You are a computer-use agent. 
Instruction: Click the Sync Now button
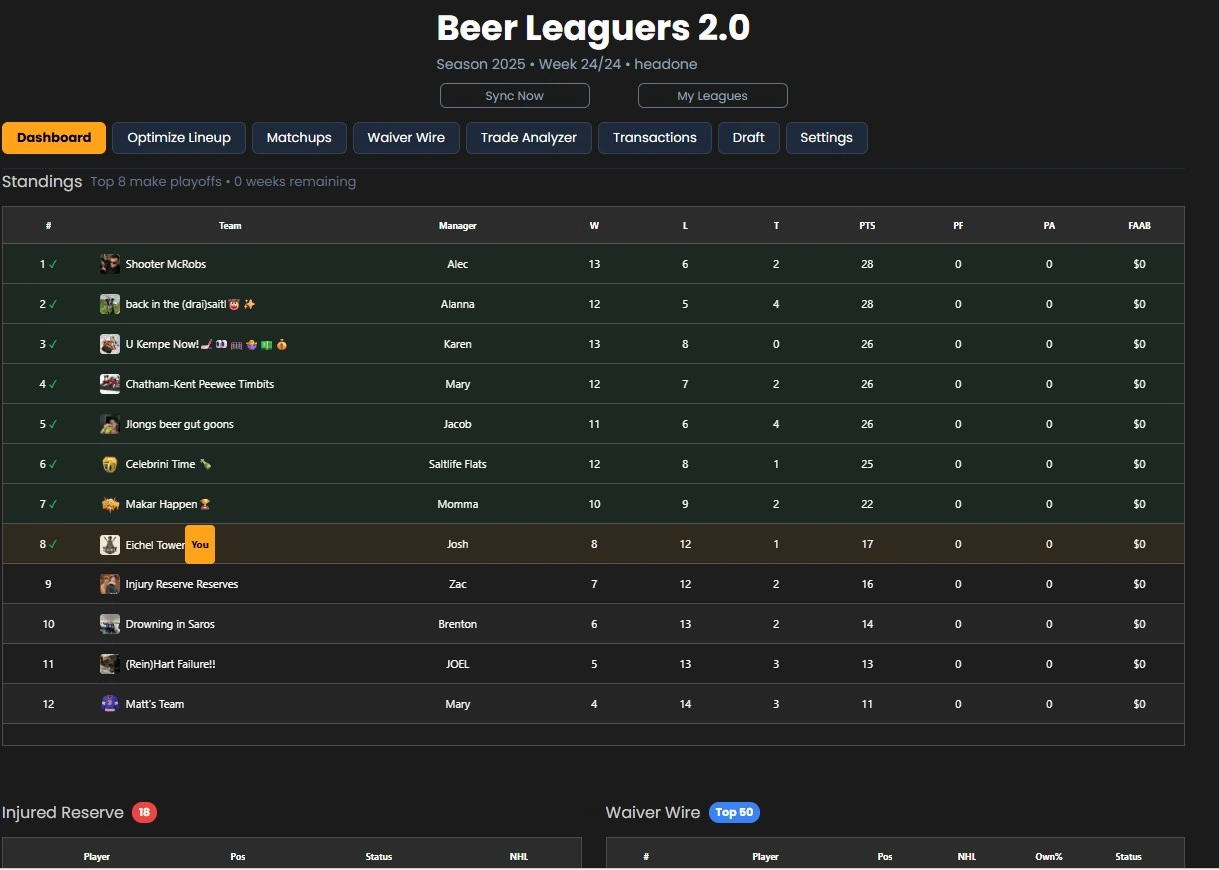[515, 96]
